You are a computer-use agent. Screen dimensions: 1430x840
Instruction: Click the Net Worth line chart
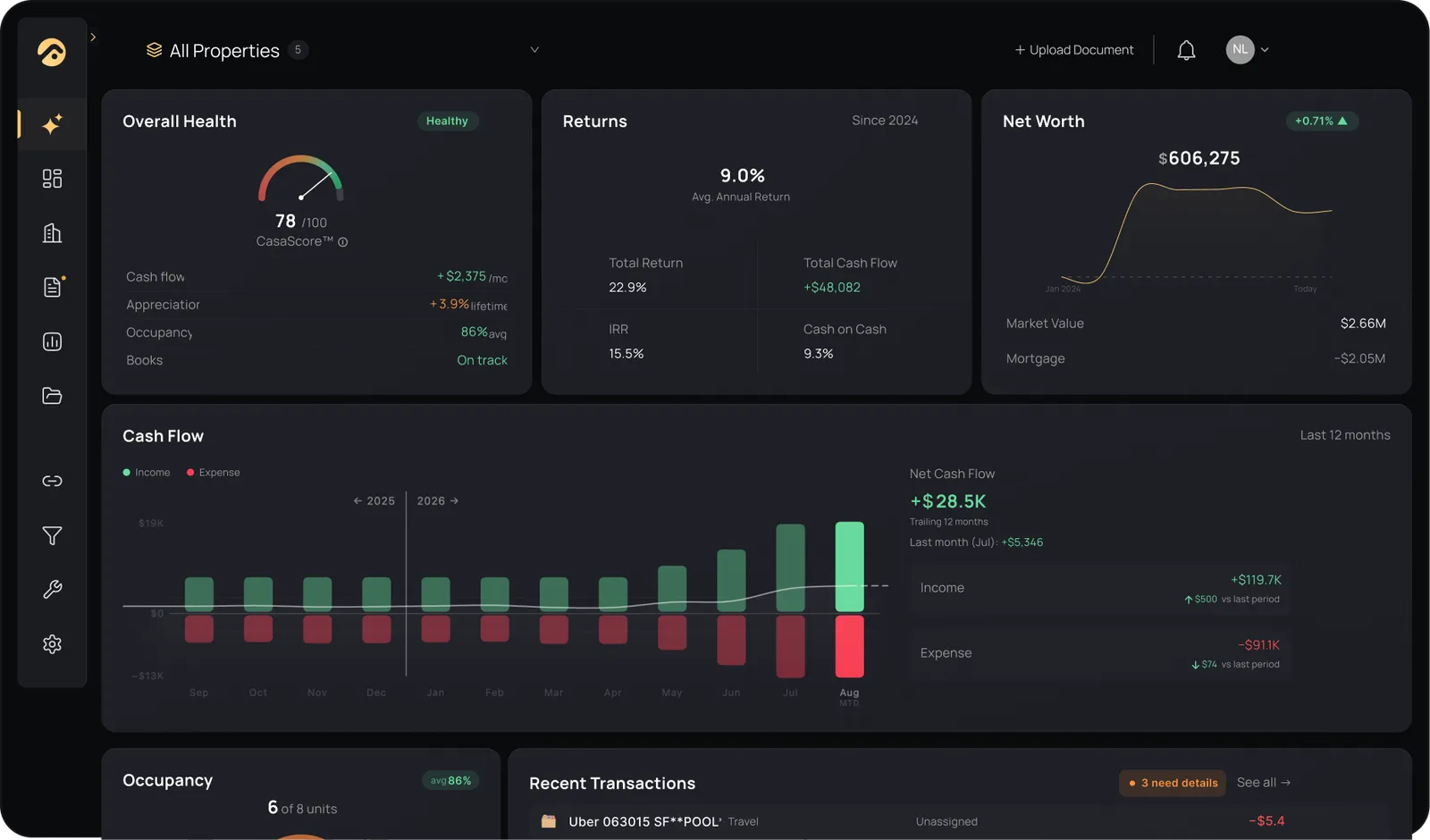[1196, 234]
